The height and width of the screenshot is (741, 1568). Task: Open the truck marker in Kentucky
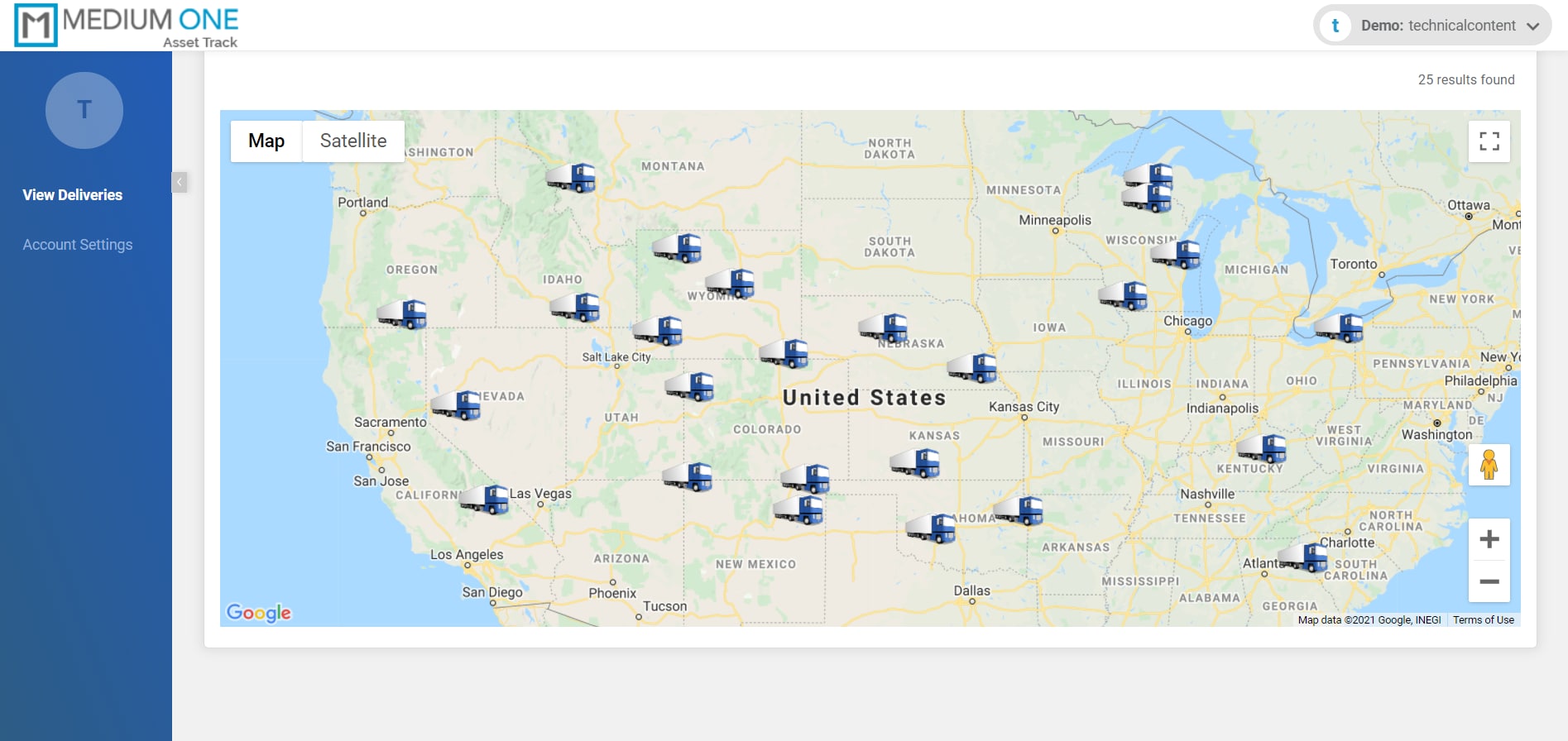[1262, 448]
